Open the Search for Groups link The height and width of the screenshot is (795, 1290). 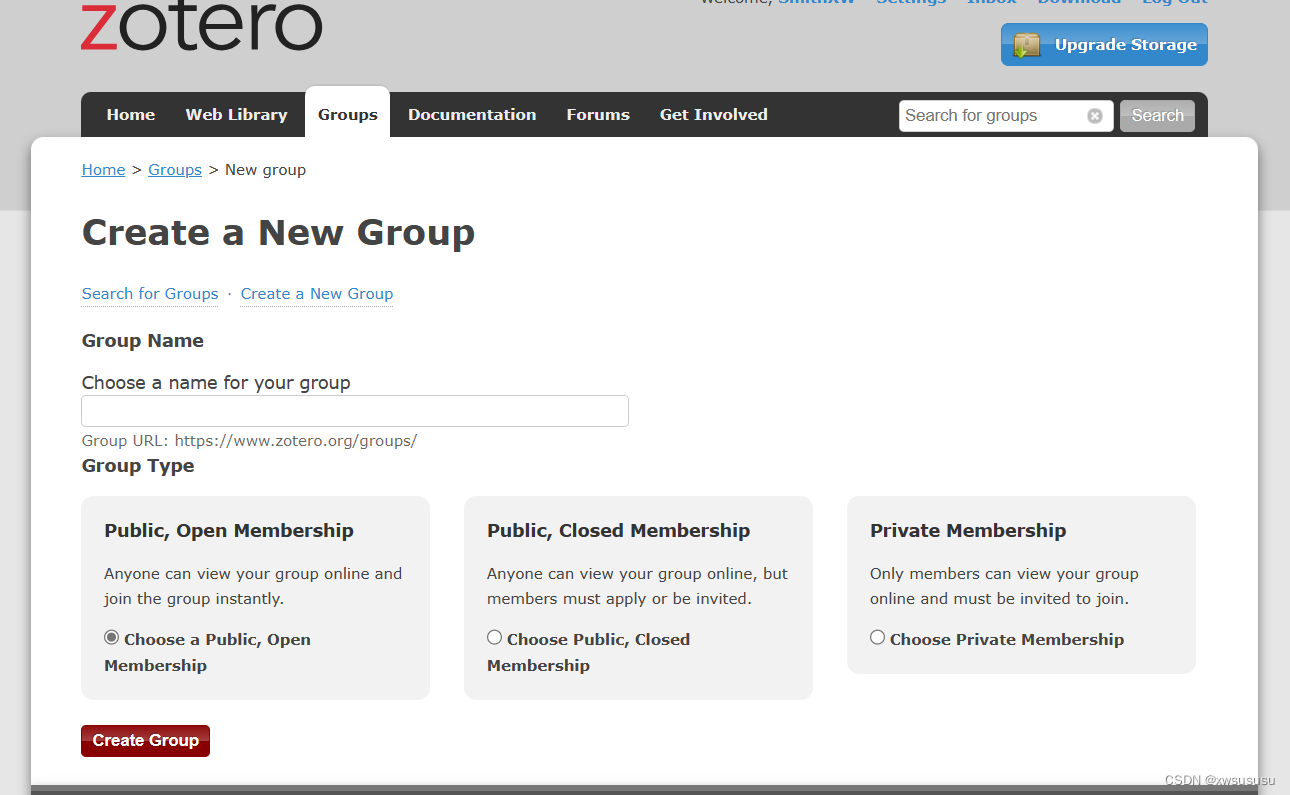point(150,294)
